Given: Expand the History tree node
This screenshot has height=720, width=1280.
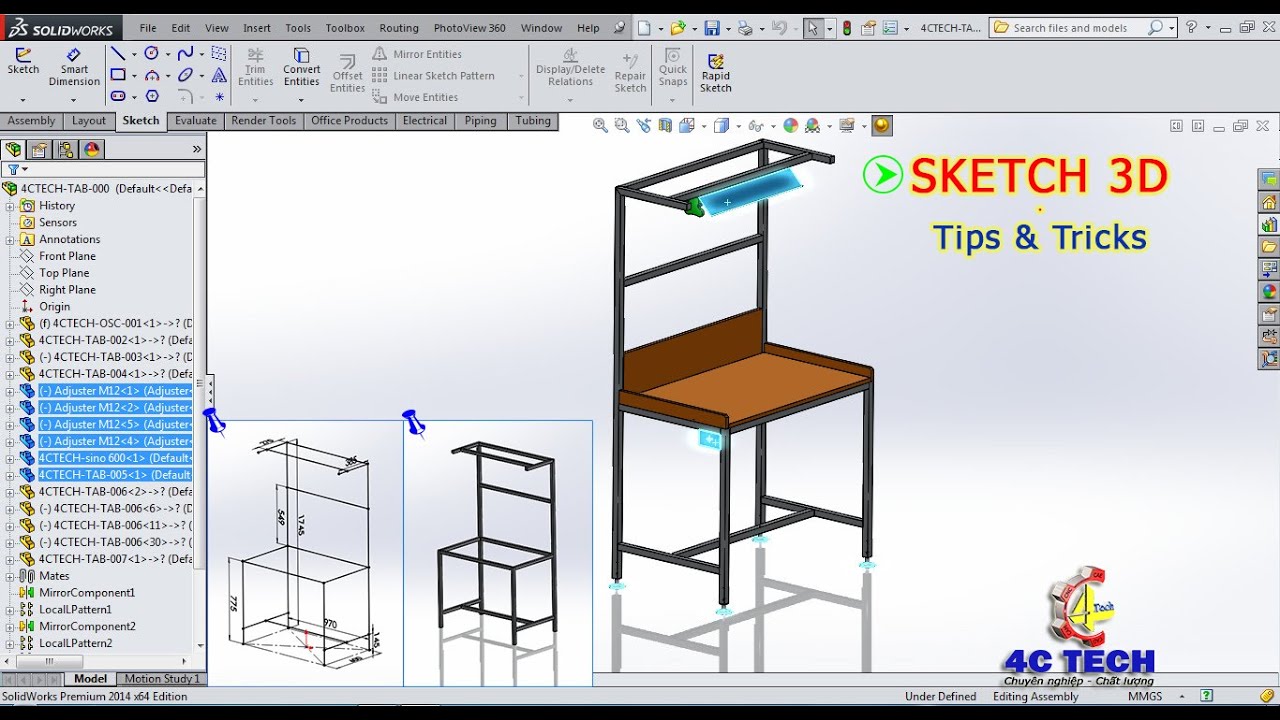Looking at the screenshot, I should pos(10,206).
